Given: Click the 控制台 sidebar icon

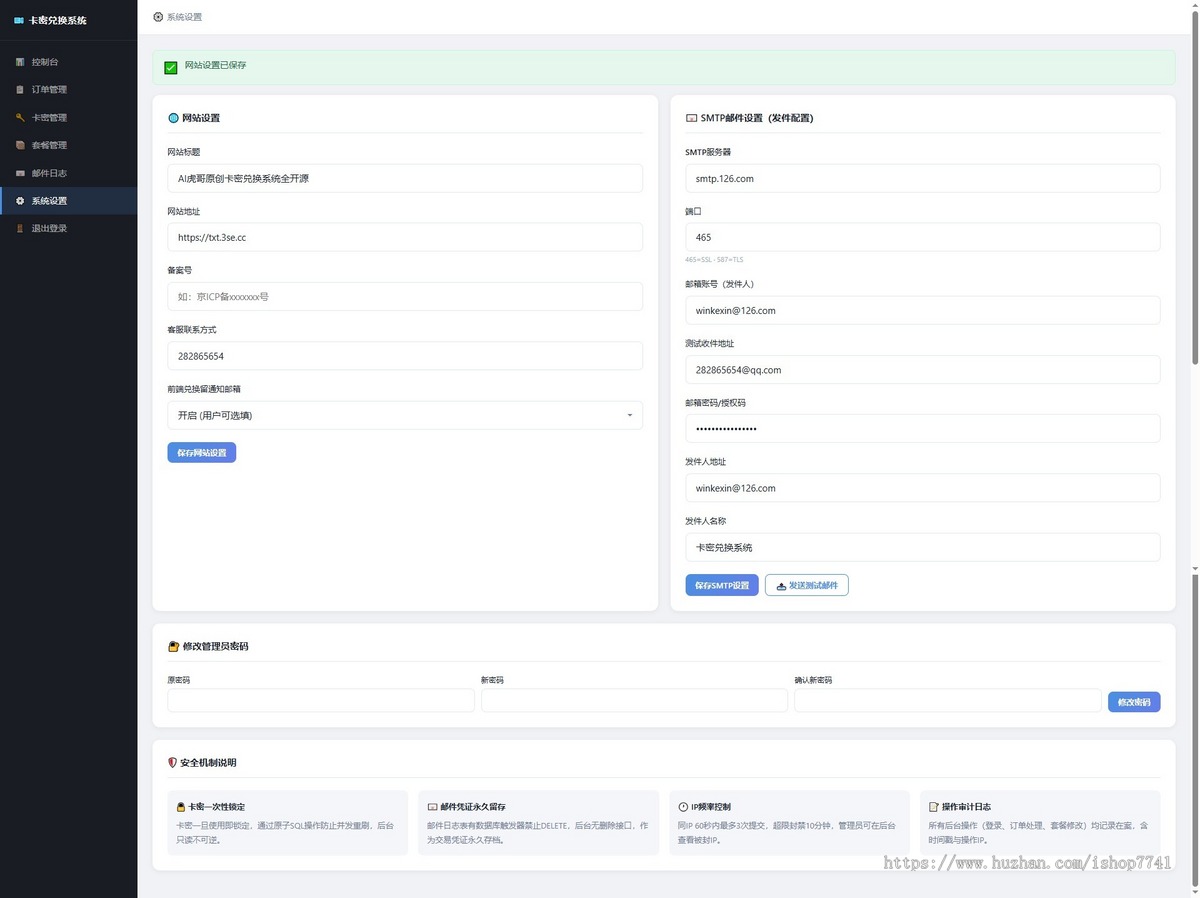Looking at the screenshot, I should 20,62.
